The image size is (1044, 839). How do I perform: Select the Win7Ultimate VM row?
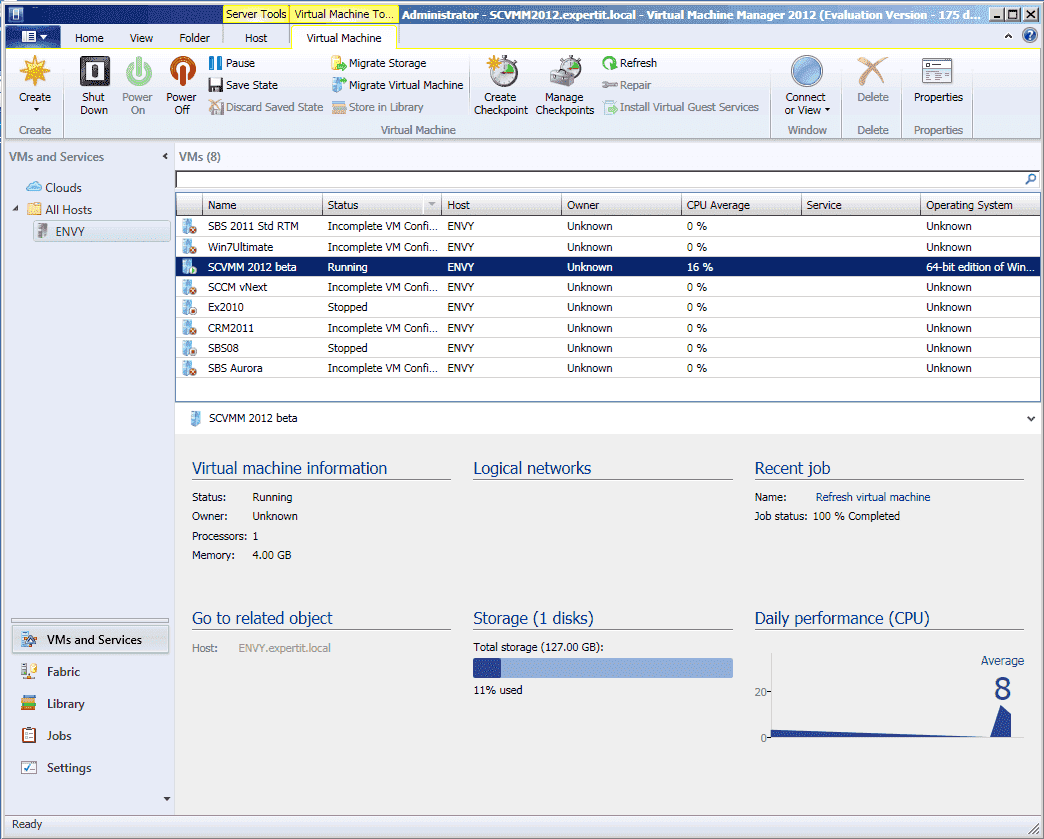[607, 247]
